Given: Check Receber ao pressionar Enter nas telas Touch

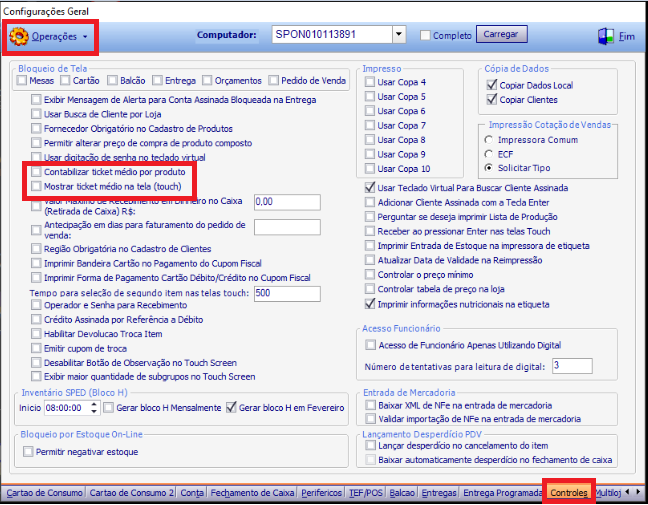Looking at the screenshot, I should point(370,231).
